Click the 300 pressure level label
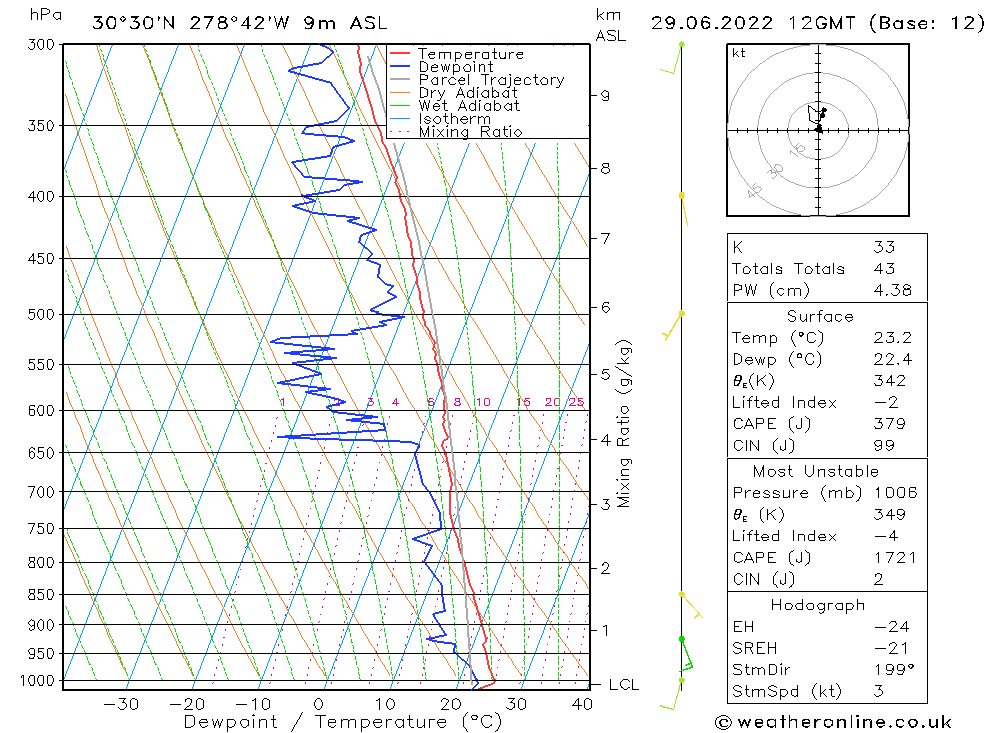This screenshot has height=733, width=1000. [41, 45]
